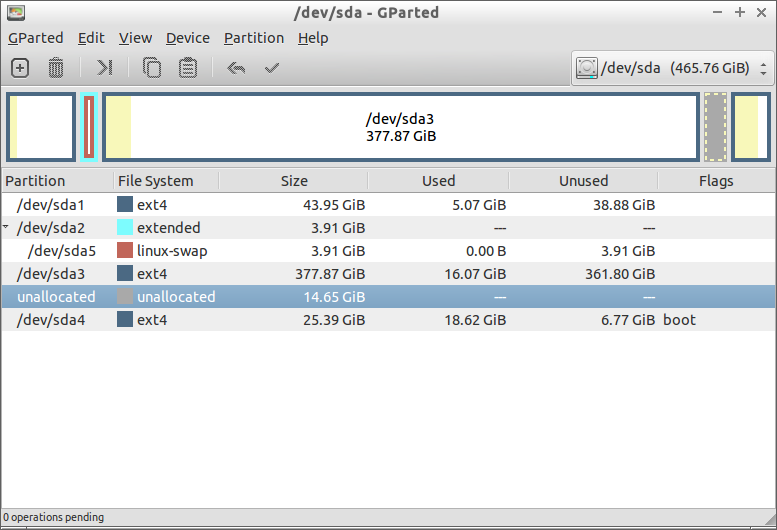The height and width of the screenshot is (530, 777).
Task: Click the cyan extended color swatch
Action: (x=125, y=227)
